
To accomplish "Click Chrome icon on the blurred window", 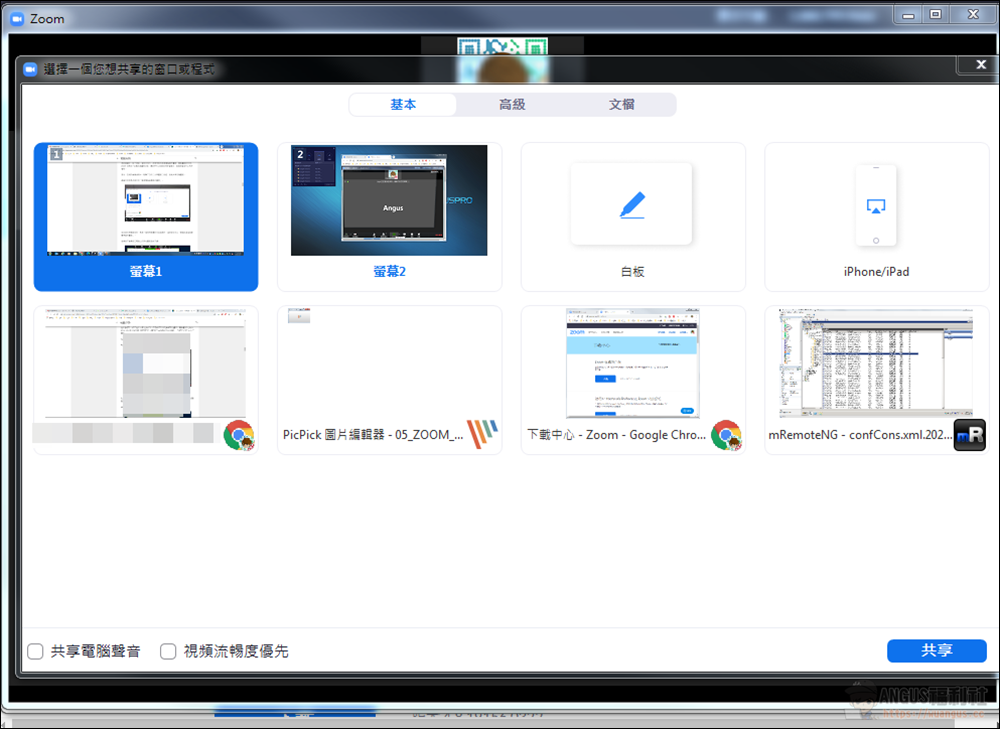I will click(x=238, y=435).
